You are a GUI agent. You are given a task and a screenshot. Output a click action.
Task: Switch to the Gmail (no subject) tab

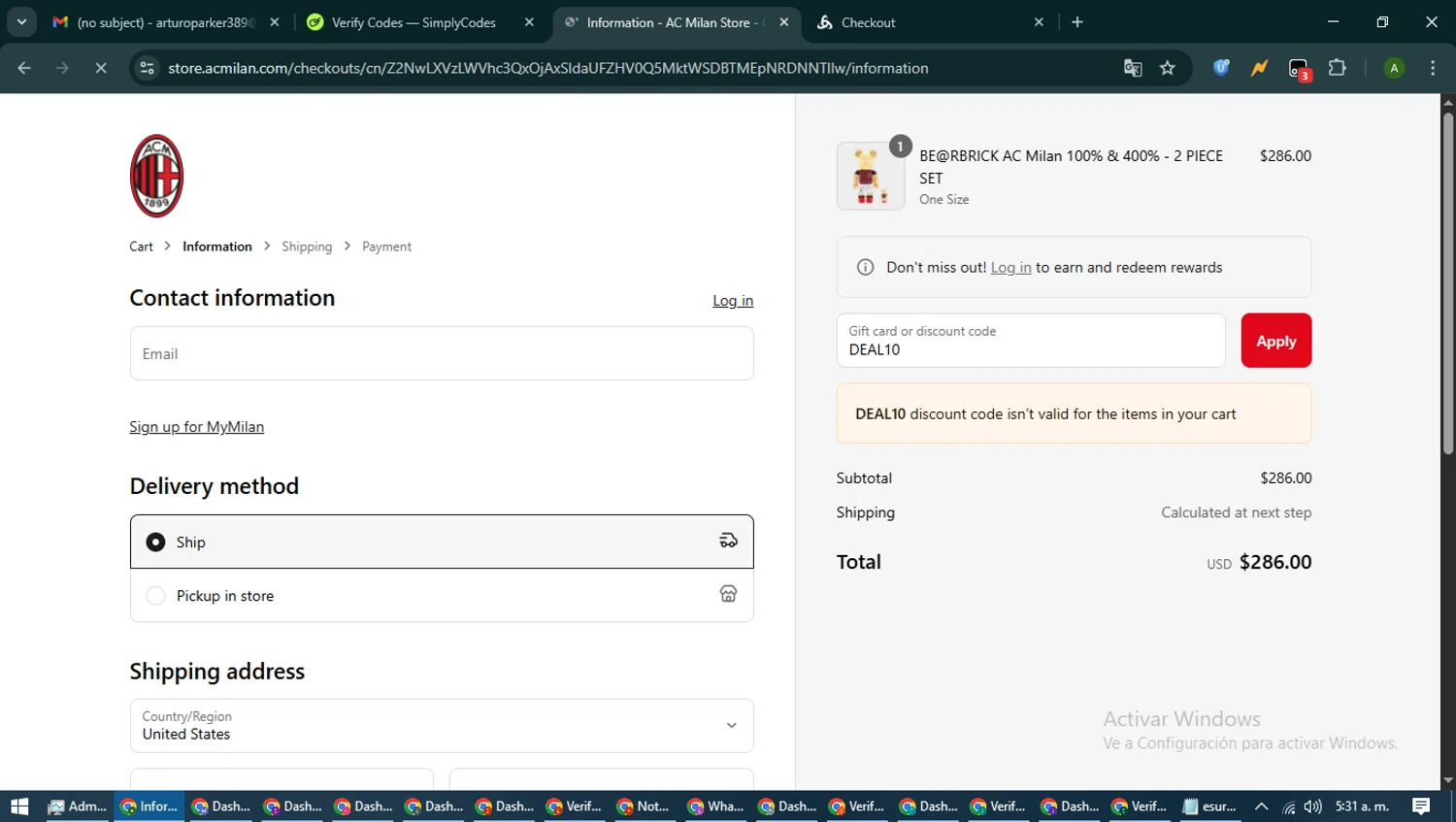coord(165,22)
